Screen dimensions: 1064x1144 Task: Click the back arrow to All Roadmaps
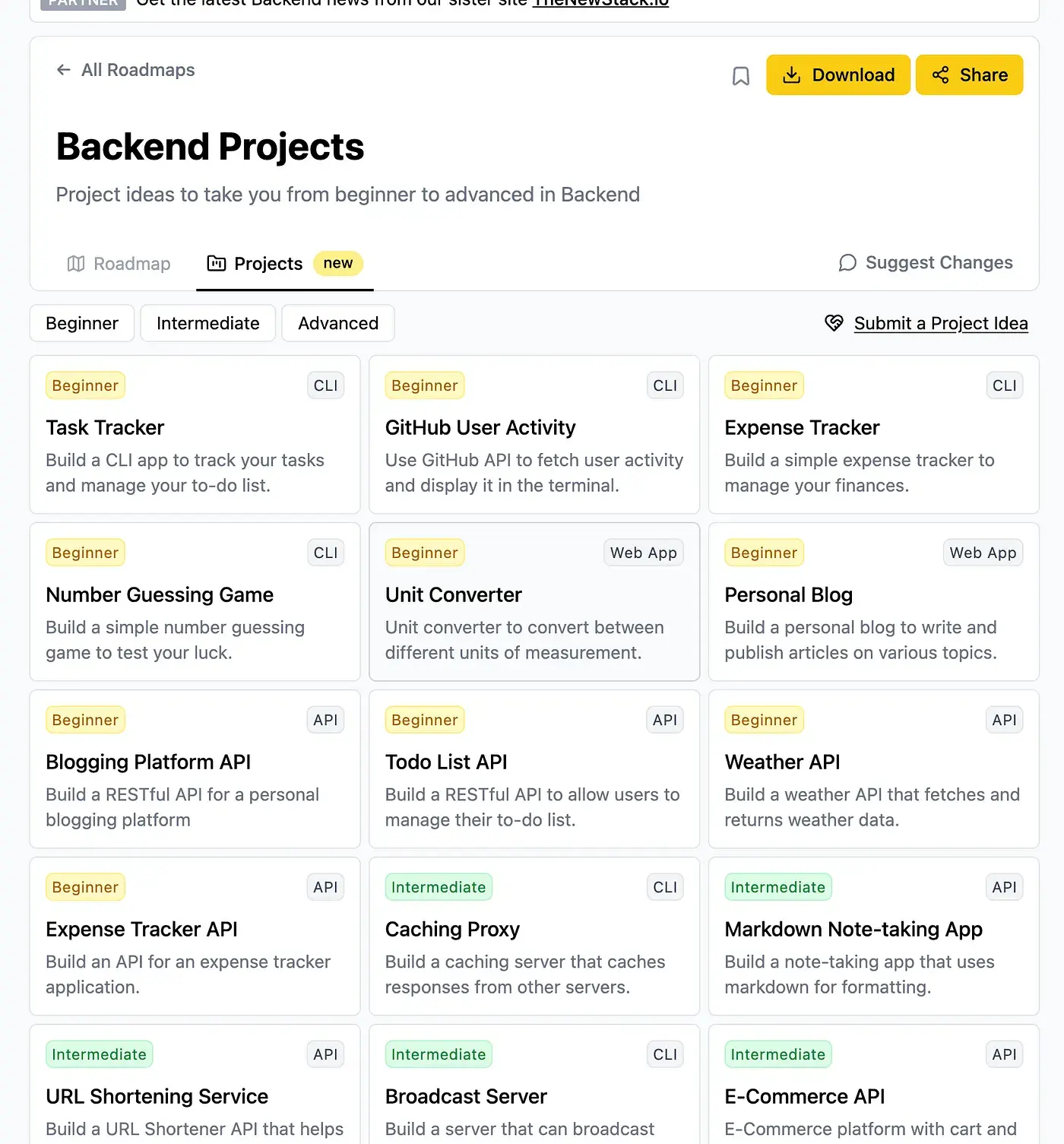click(64, 69)
